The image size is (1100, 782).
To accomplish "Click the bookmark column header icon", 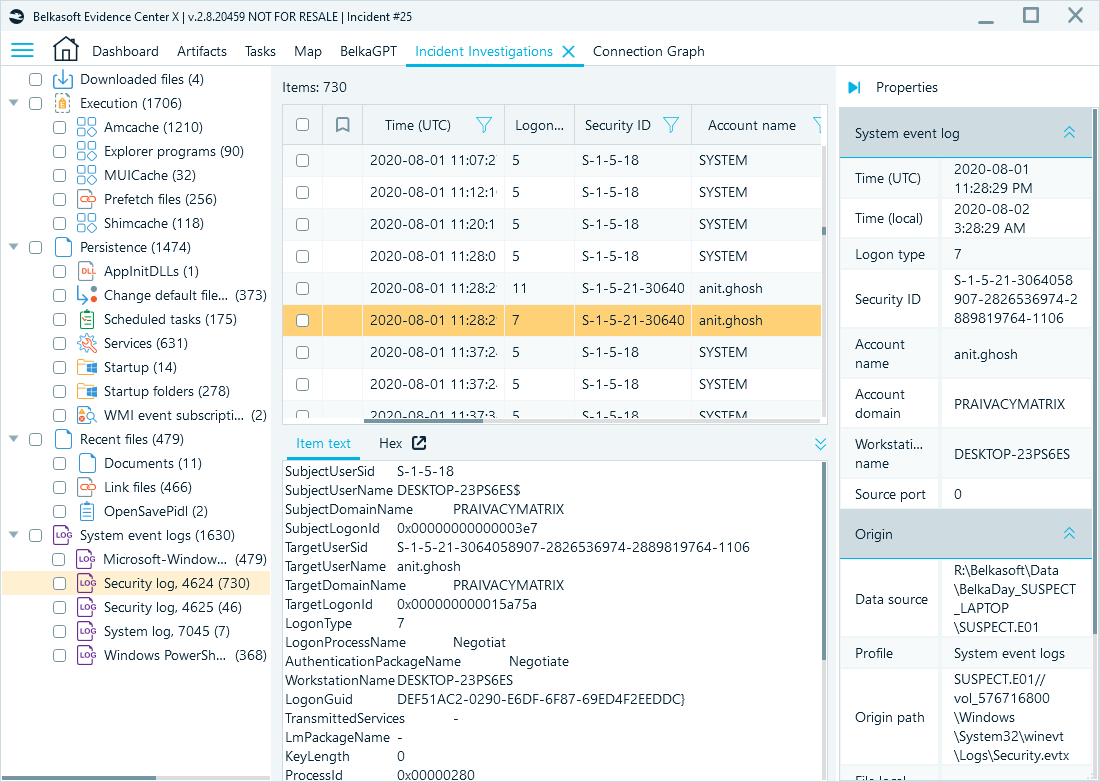I will pos(342,125).
